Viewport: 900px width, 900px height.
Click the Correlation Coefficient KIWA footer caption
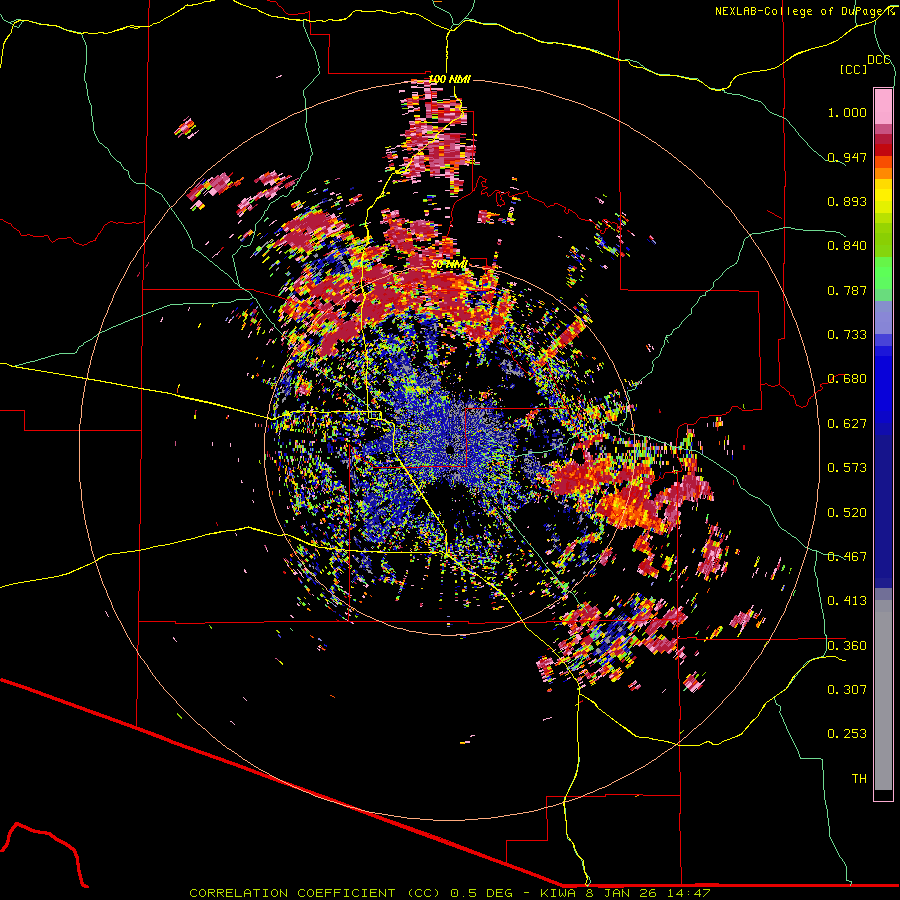(x=449, y=893)
